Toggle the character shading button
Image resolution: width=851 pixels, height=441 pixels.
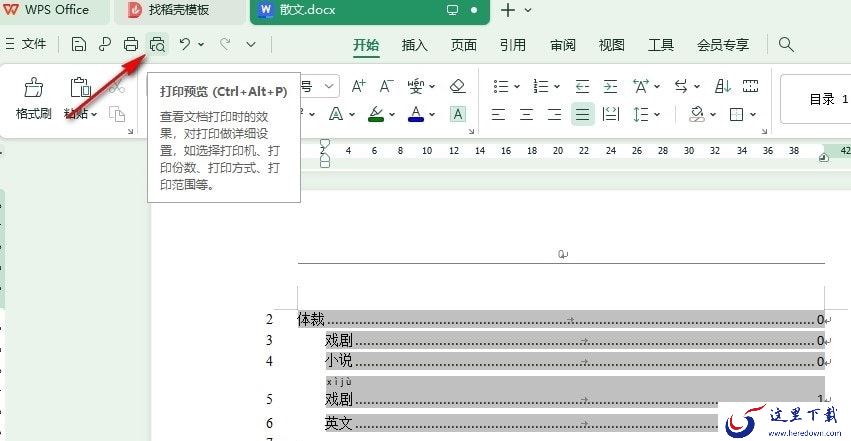click(458, 114)
